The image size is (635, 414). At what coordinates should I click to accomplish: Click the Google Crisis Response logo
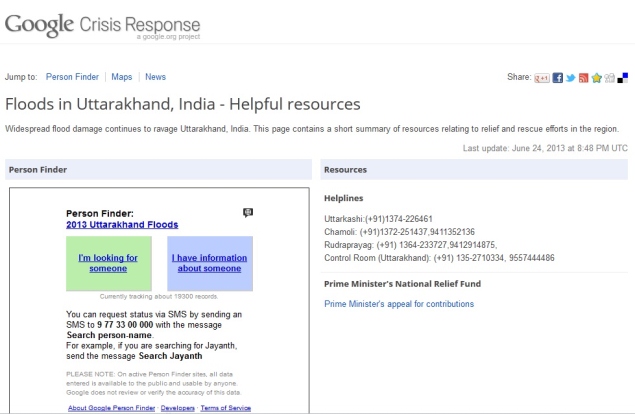102,26
